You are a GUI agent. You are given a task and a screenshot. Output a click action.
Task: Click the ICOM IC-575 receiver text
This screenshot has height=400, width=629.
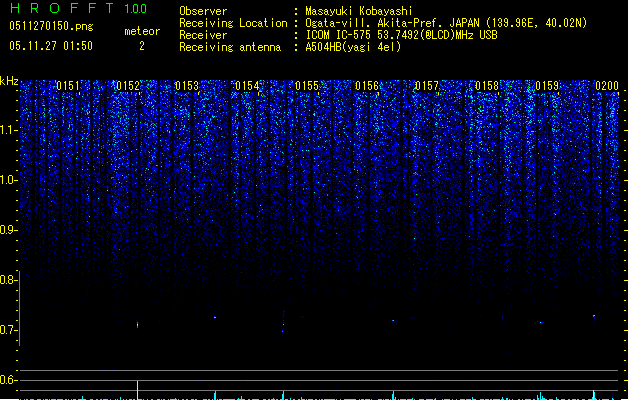coord(401,35)
